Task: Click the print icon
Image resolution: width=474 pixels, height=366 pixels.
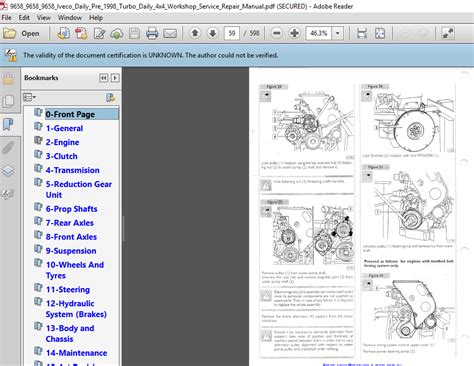Action: 152,33
